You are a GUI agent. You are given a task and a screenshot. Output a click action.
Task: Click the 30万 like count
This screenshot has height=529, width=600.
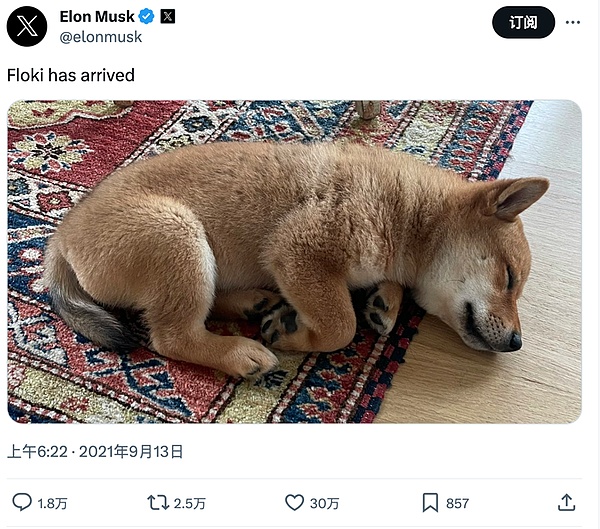pyautogui.click(x=324, y=503)
